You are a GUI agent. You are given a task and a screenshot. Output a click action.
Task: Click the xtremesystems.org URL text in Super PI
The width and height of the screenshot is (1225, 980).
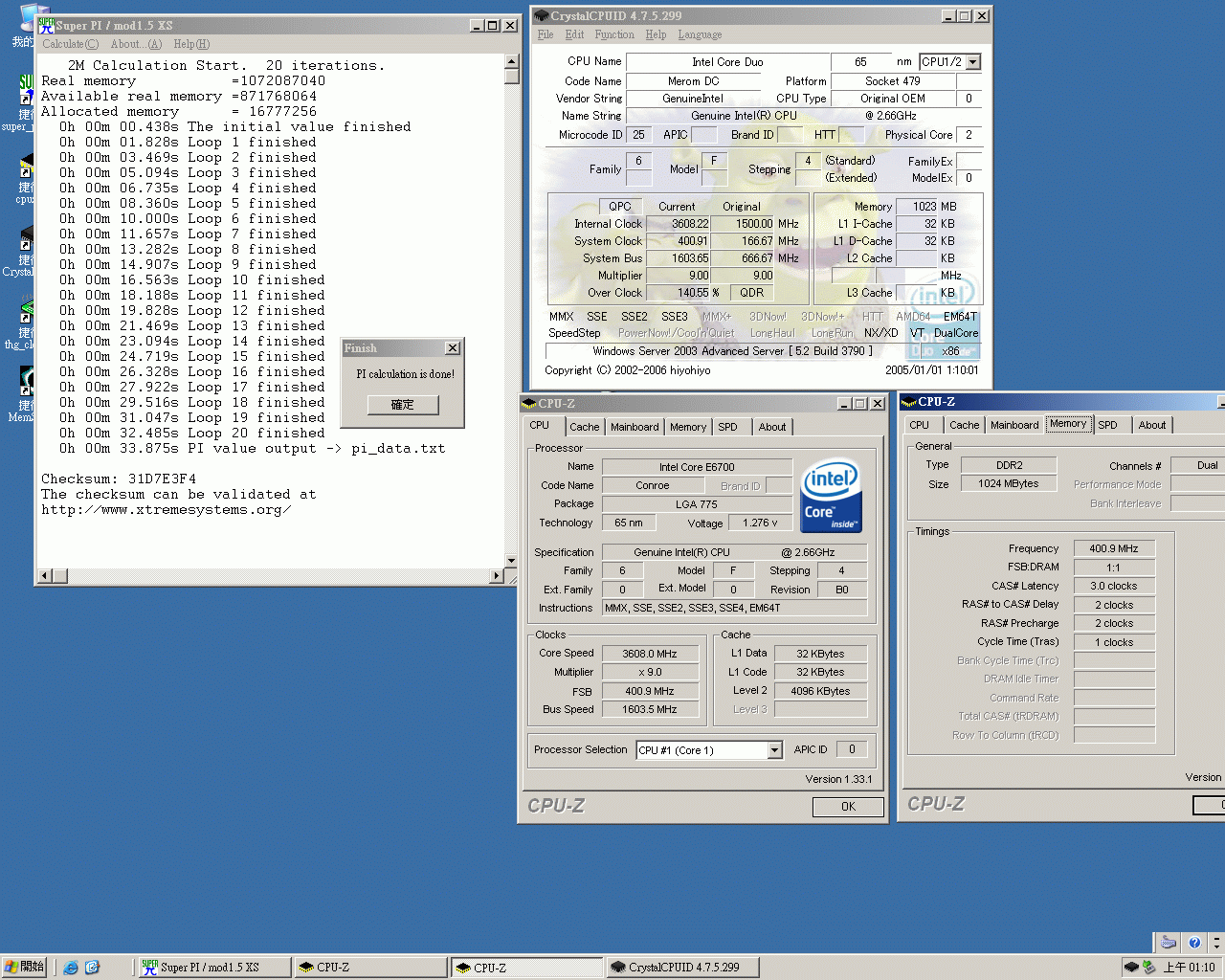click(167, 509)
